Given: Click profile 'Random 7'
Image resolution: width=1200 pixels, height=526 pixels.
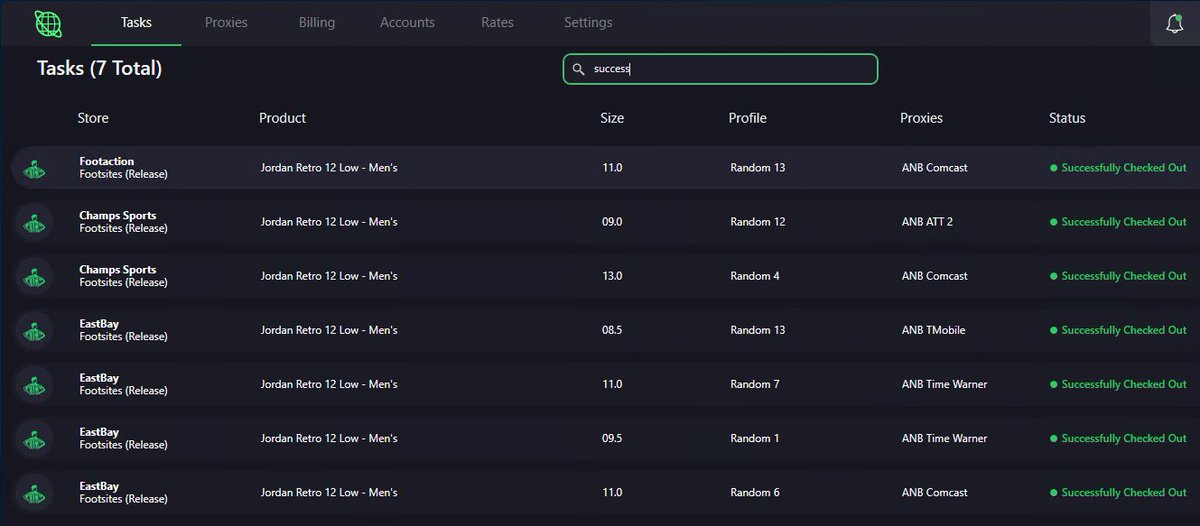Looking at the screenshot, I should pyautogui.click(x=755, y=384).
